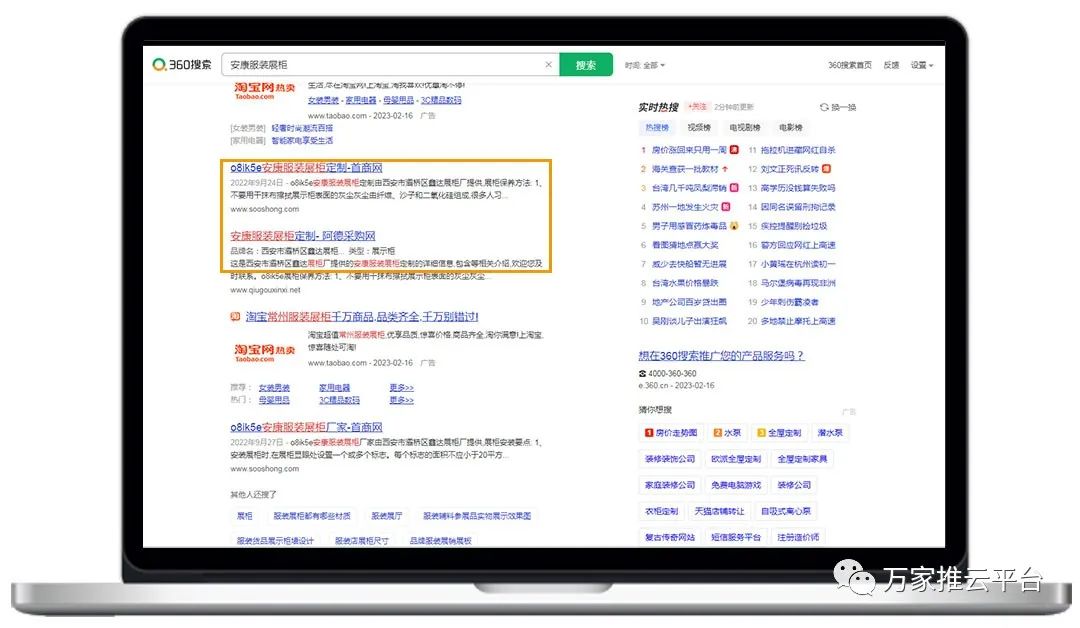
Task: Click the 换一换 refresh icon in hot searches
Action: tap(824, 107)
